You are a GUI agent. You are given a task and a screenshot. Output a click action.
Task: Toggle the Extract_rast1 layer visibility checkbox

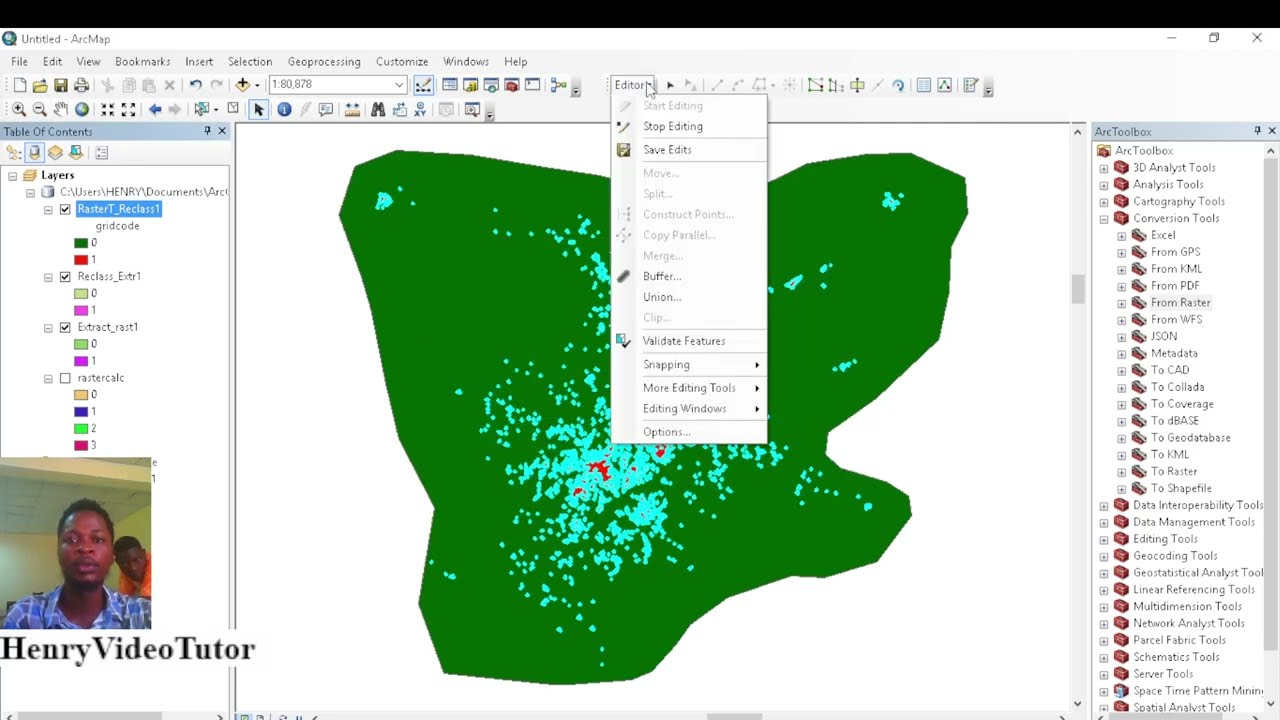click(65, 327)
